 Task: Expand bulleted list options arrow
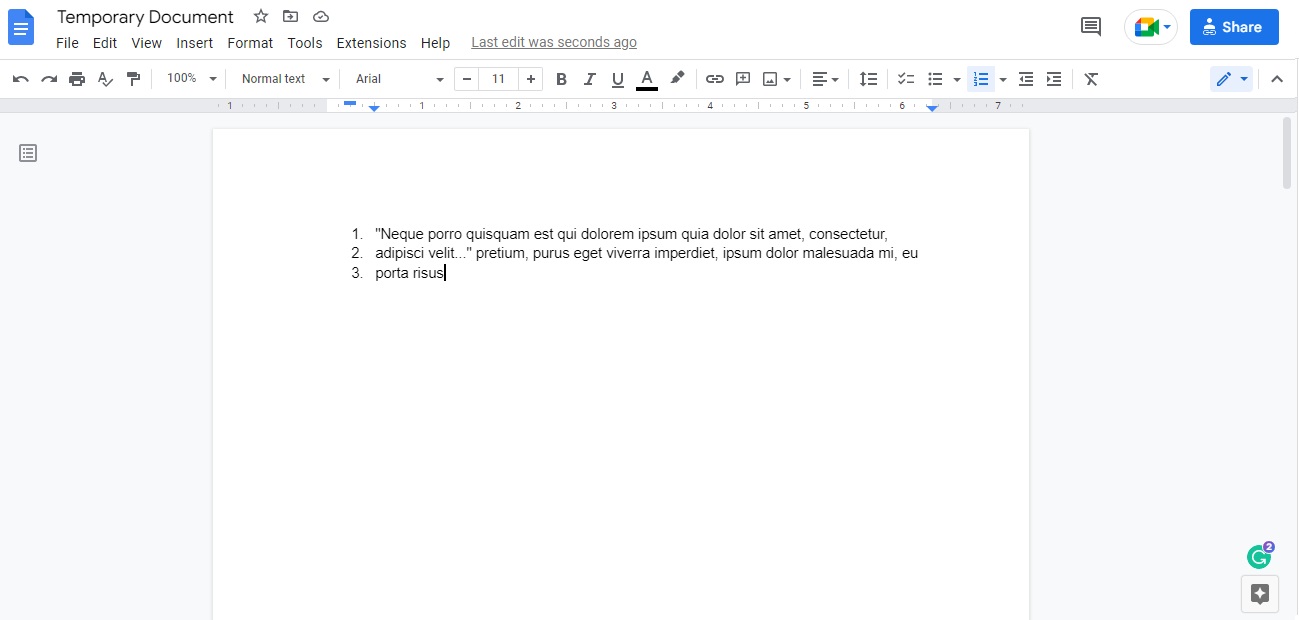(957, 79)
